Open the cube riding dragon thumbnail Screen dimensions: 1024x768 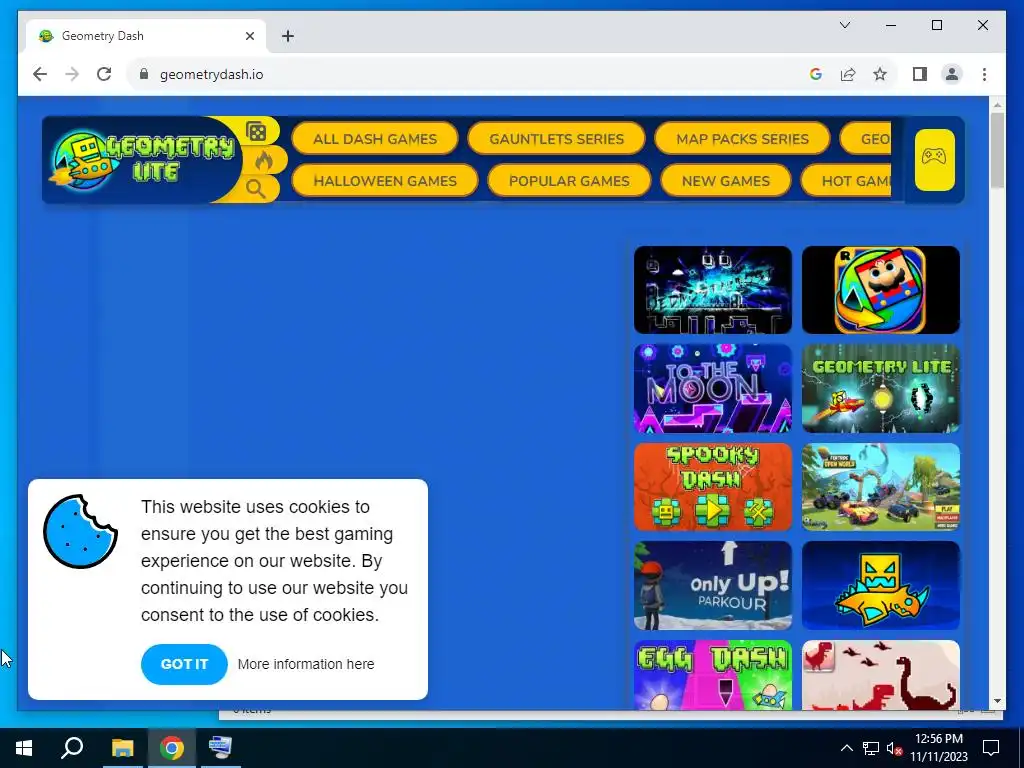coord(880,585)
